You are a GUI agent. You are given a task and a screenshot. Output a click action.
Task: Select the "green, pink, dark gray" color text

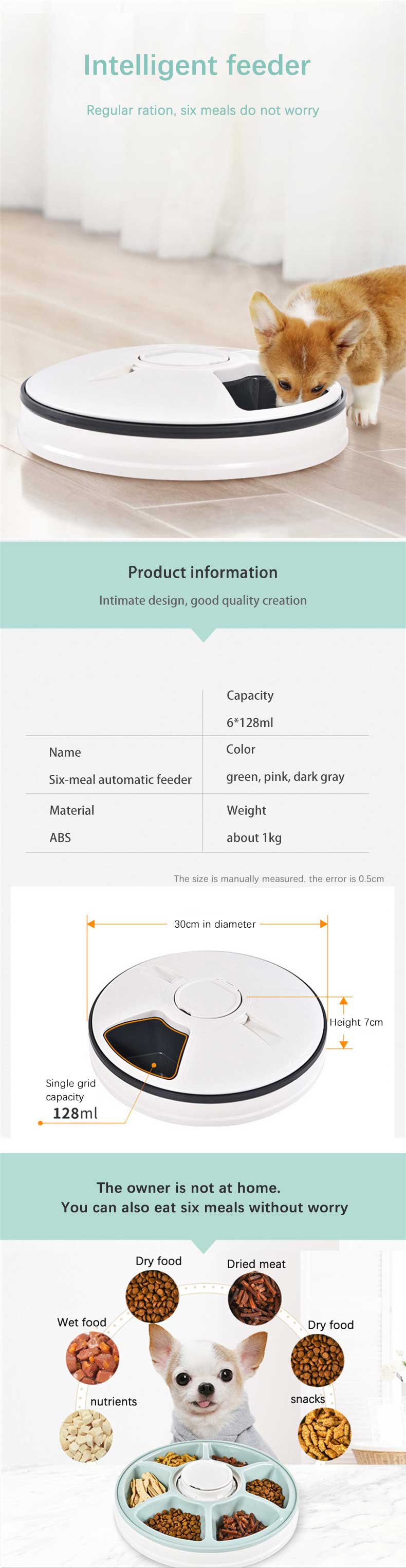tap(285, 777)
